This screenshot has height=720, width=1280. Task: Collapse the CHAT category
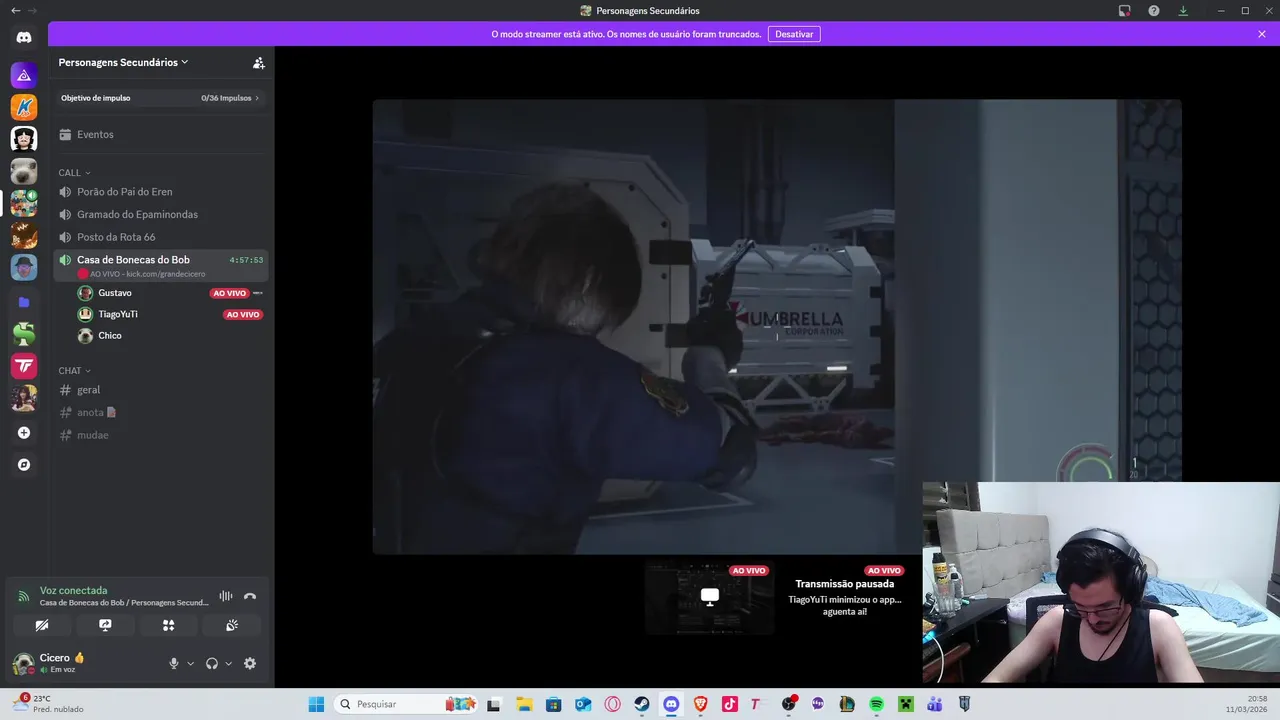[74, 371]
